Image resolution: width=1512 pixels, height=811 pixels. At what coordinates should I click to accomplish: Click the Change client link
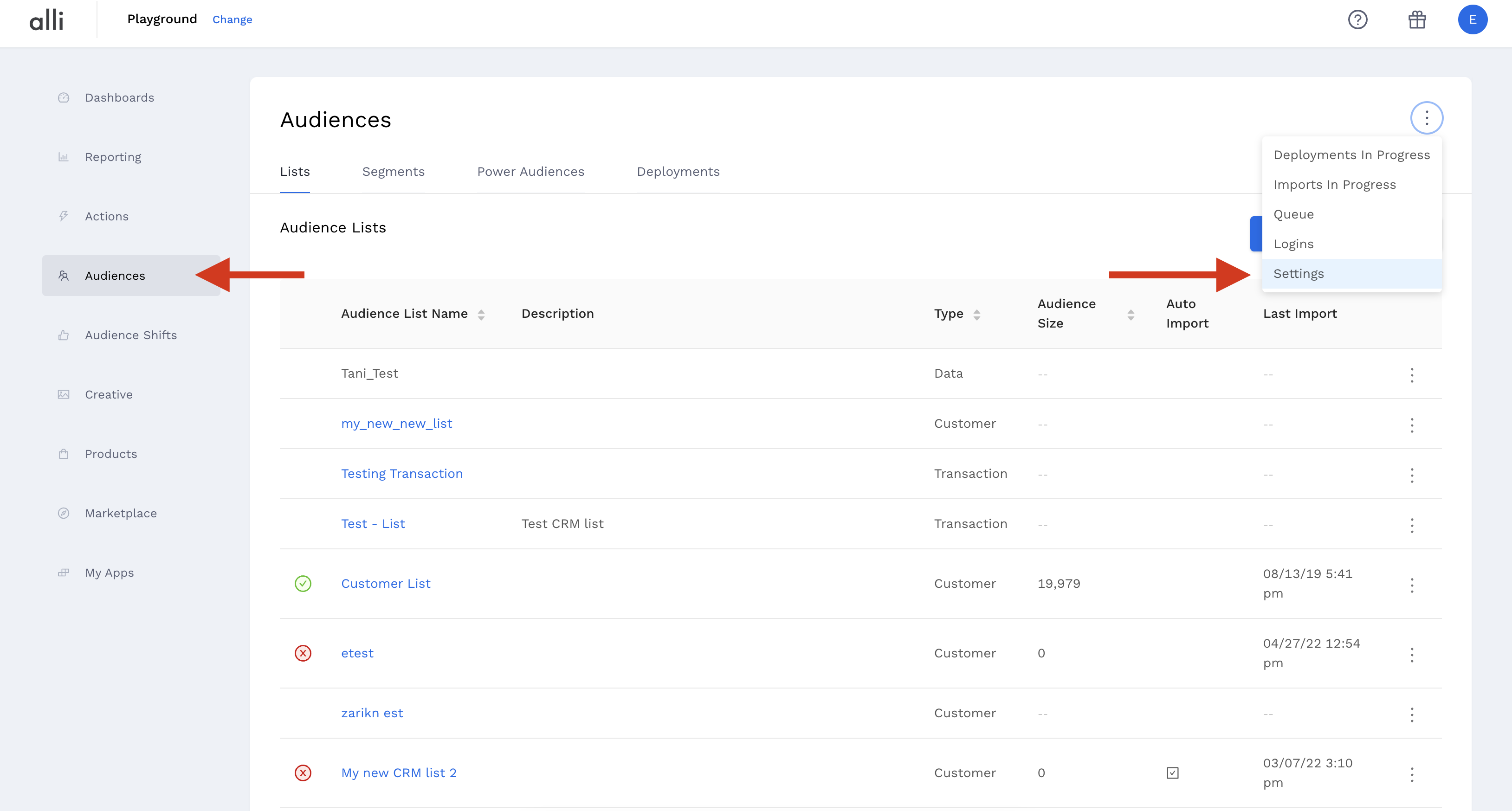pyautogui.click(x=232, y=19)
